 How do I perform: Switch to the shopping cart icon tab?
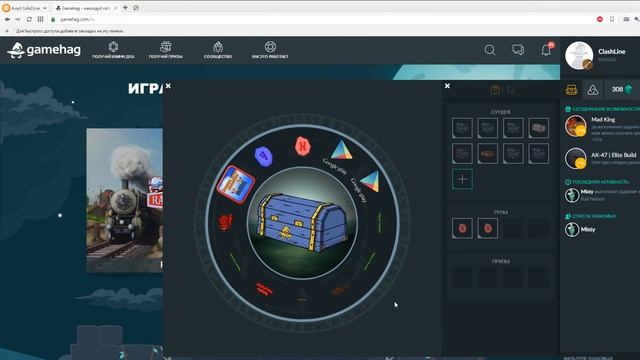(x=510, y=90)
